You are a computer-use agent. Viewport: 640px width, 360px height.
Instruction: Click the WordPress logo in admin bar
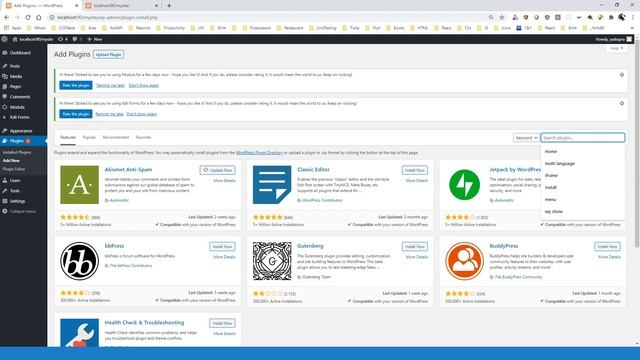4,39
